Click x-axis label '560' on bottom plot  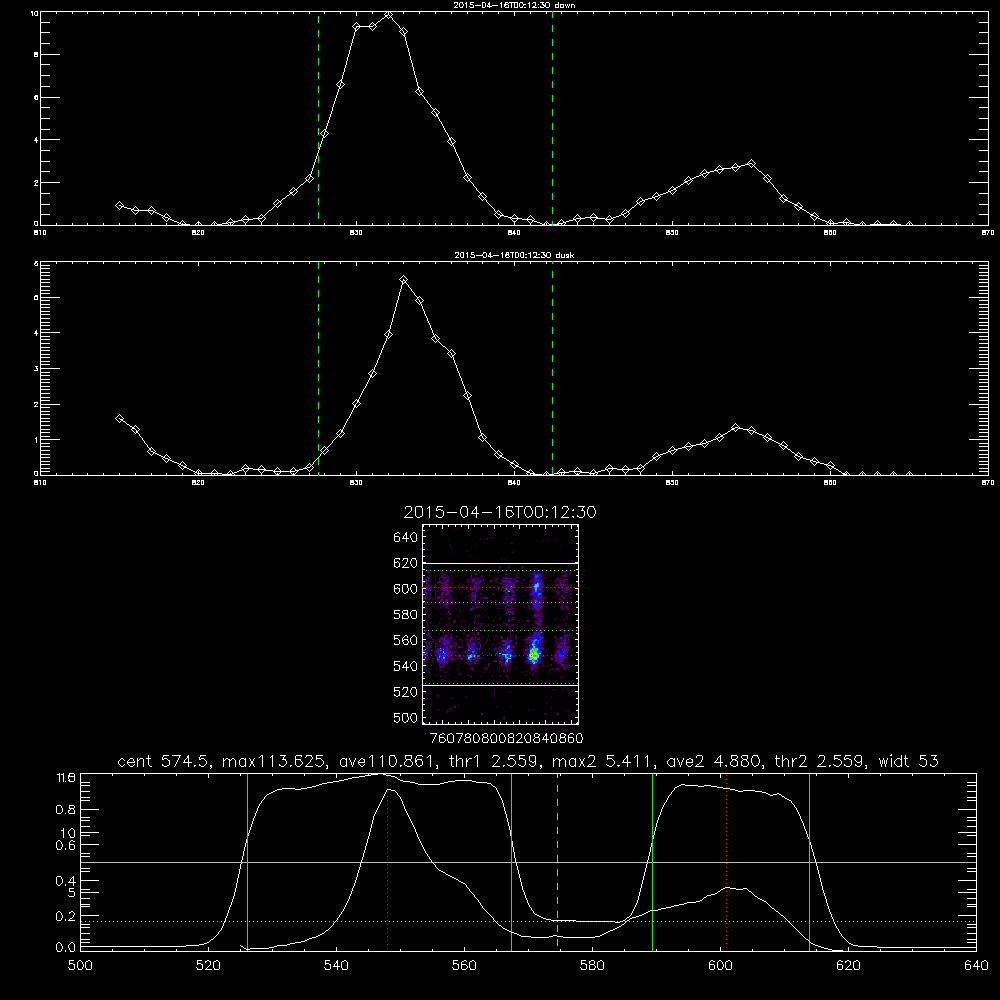[464, 965]
